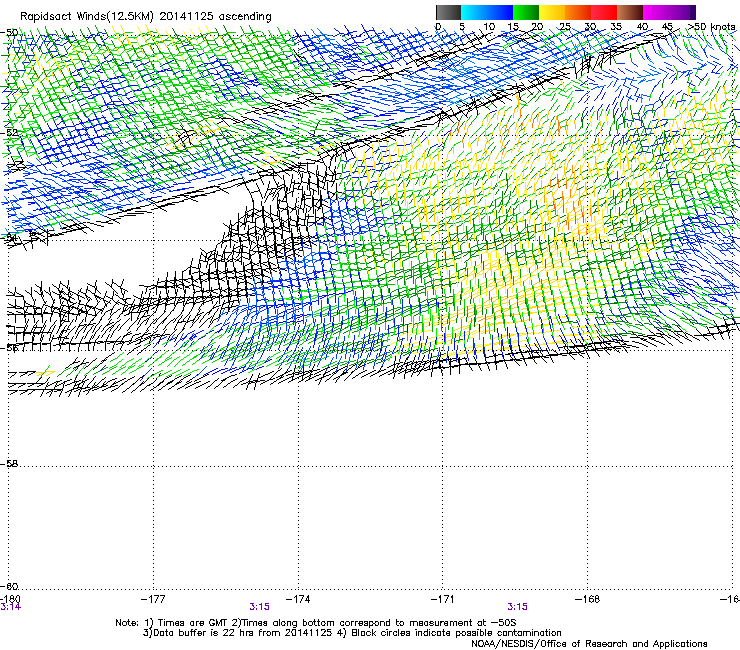Click the legend label '25'

[x=564, y=27]
